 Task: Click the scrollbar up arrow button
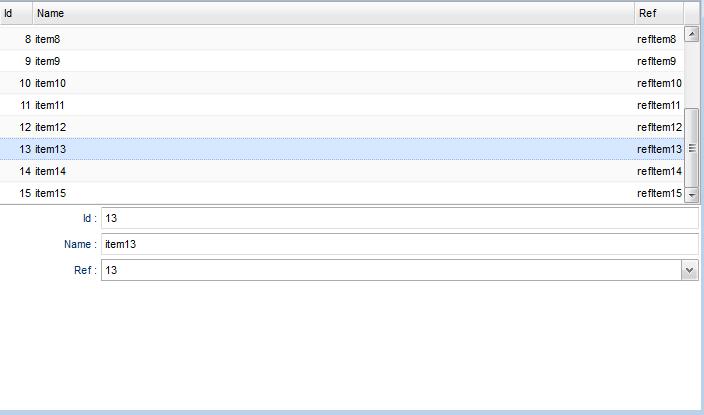pos(691,34)
